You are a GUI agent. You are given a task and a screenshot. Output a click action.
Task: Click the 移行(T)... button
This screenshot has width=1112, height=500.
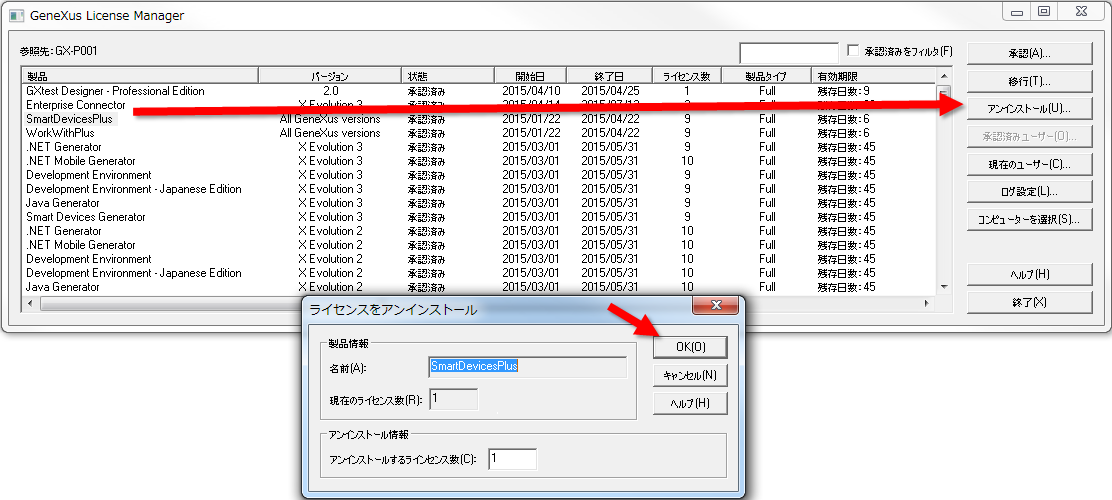click(x=1029, y=81)
